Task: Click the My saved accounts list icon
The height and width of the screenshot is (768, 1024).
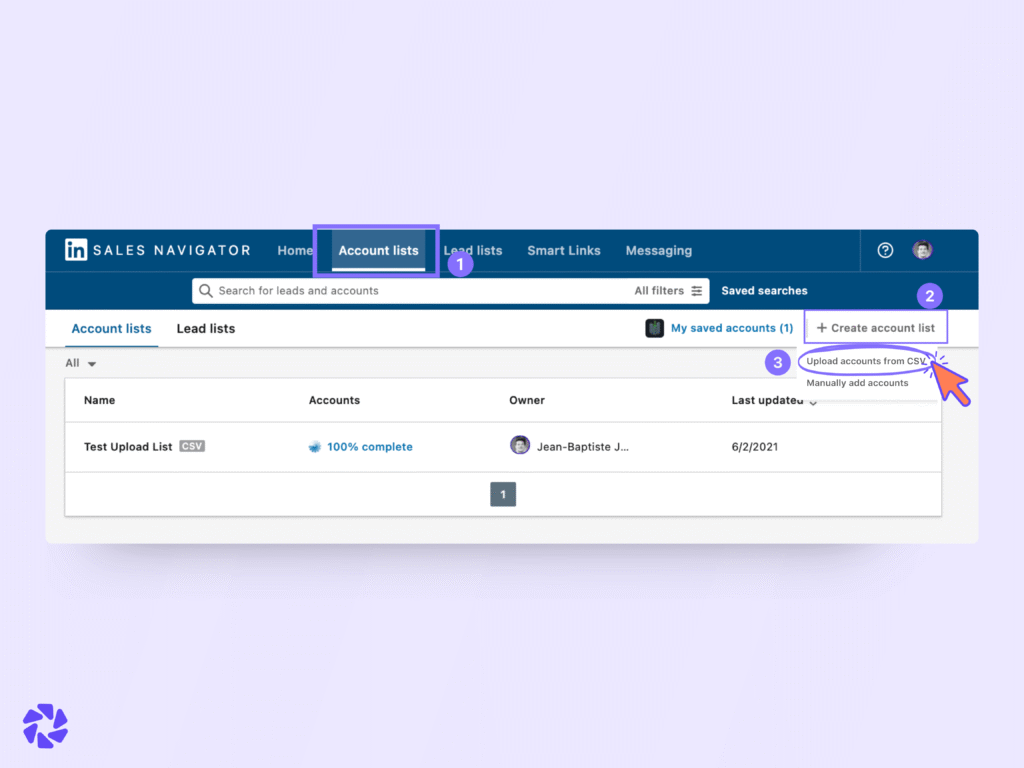Action: 655,328
